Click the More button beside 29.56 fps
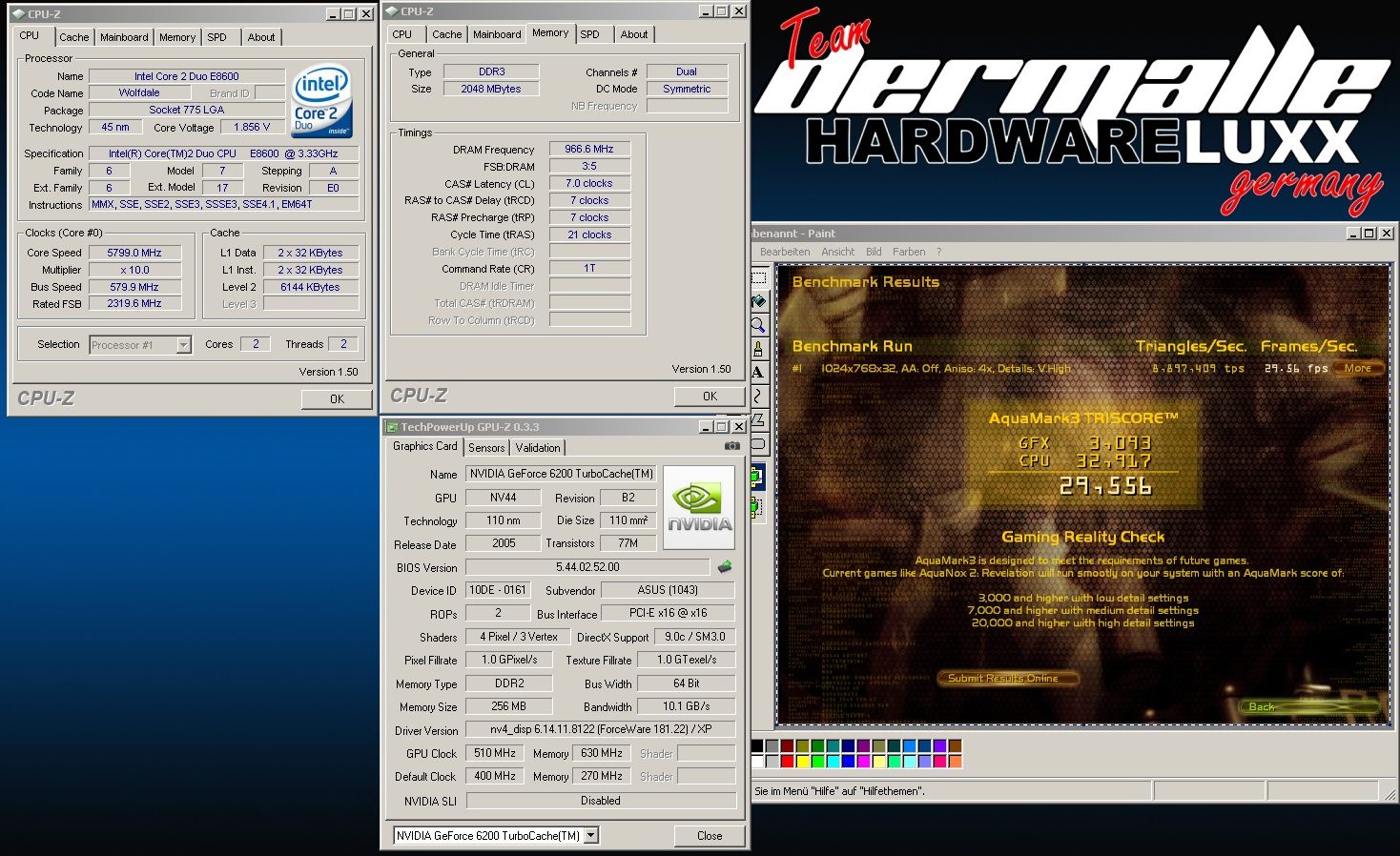This screenshot has width=1400, height=856. click(x=1358, y=368)
